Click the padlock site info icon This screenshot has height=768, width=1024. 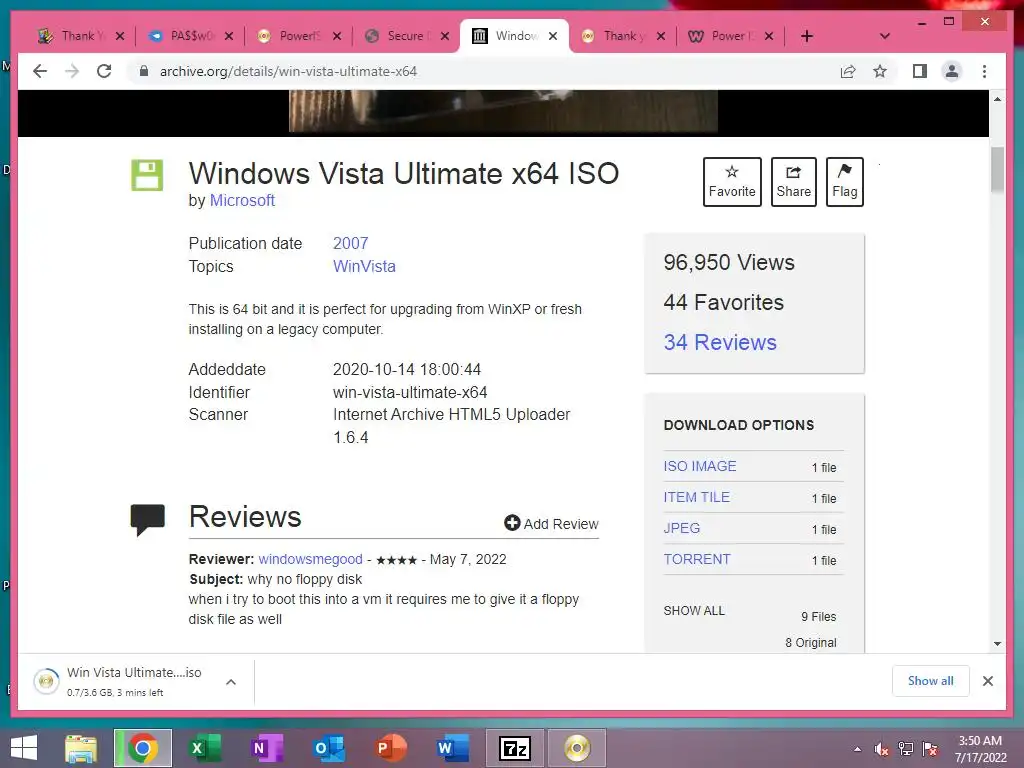point(144,71)
